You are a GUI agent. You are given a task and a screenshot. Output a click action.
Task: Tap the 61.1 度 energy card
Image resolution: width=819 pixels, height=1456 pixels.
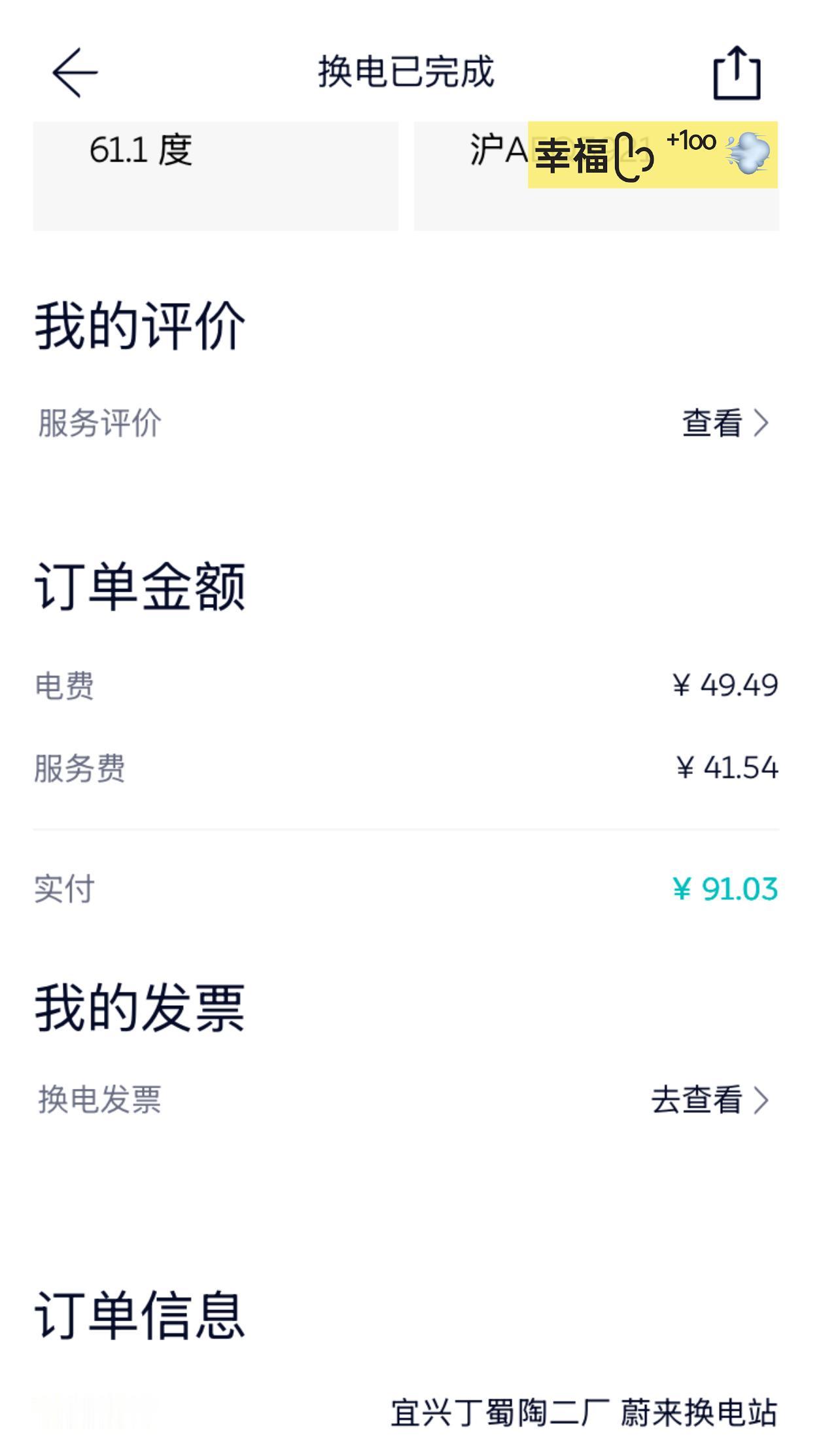coord(216,175)
